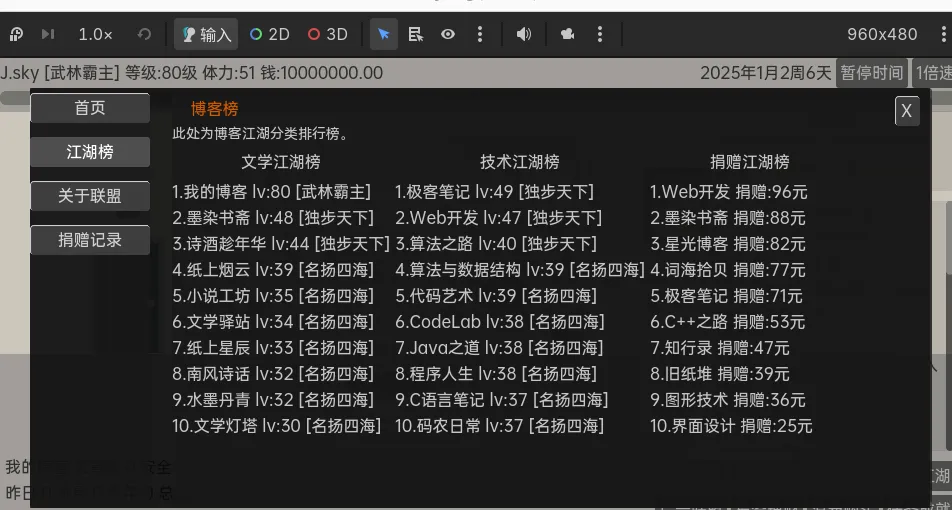The height and width of the screenshot is (510, 952).
Task: Click the 1倍速 speed button
Action: [x=933, y=73]
